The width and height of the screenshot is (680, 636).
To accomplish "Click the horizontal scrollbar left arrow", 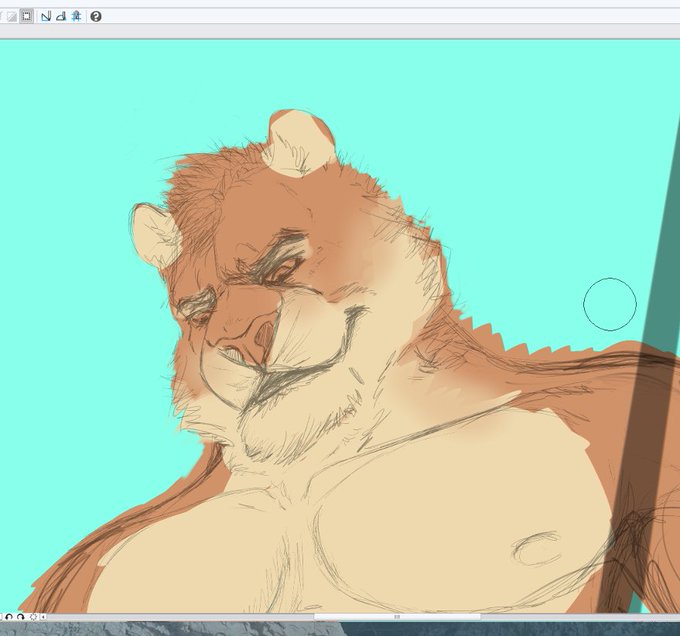I will 43,616.
